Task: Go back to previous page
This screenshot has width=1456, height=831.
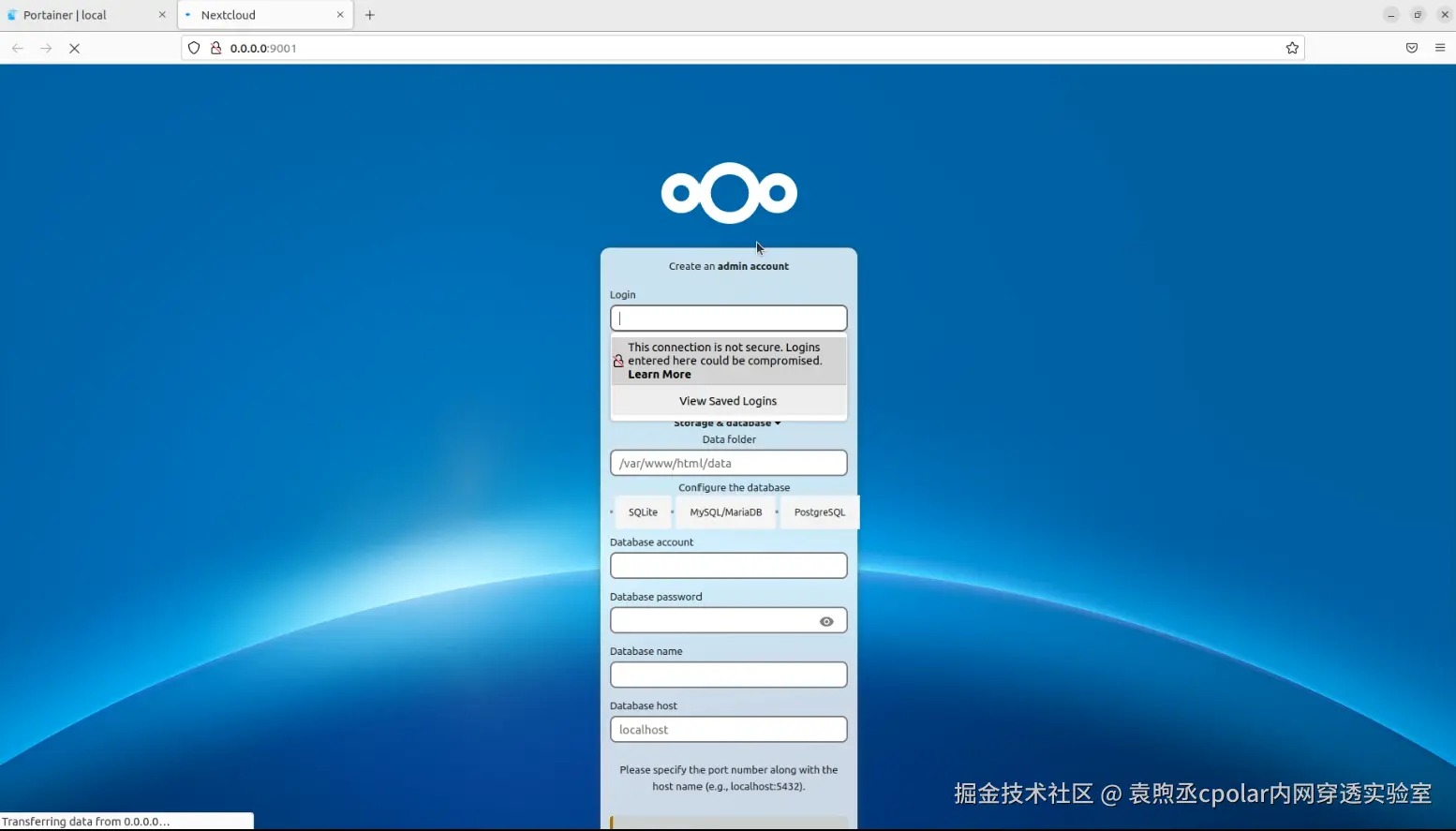Action: coord(18,48)
